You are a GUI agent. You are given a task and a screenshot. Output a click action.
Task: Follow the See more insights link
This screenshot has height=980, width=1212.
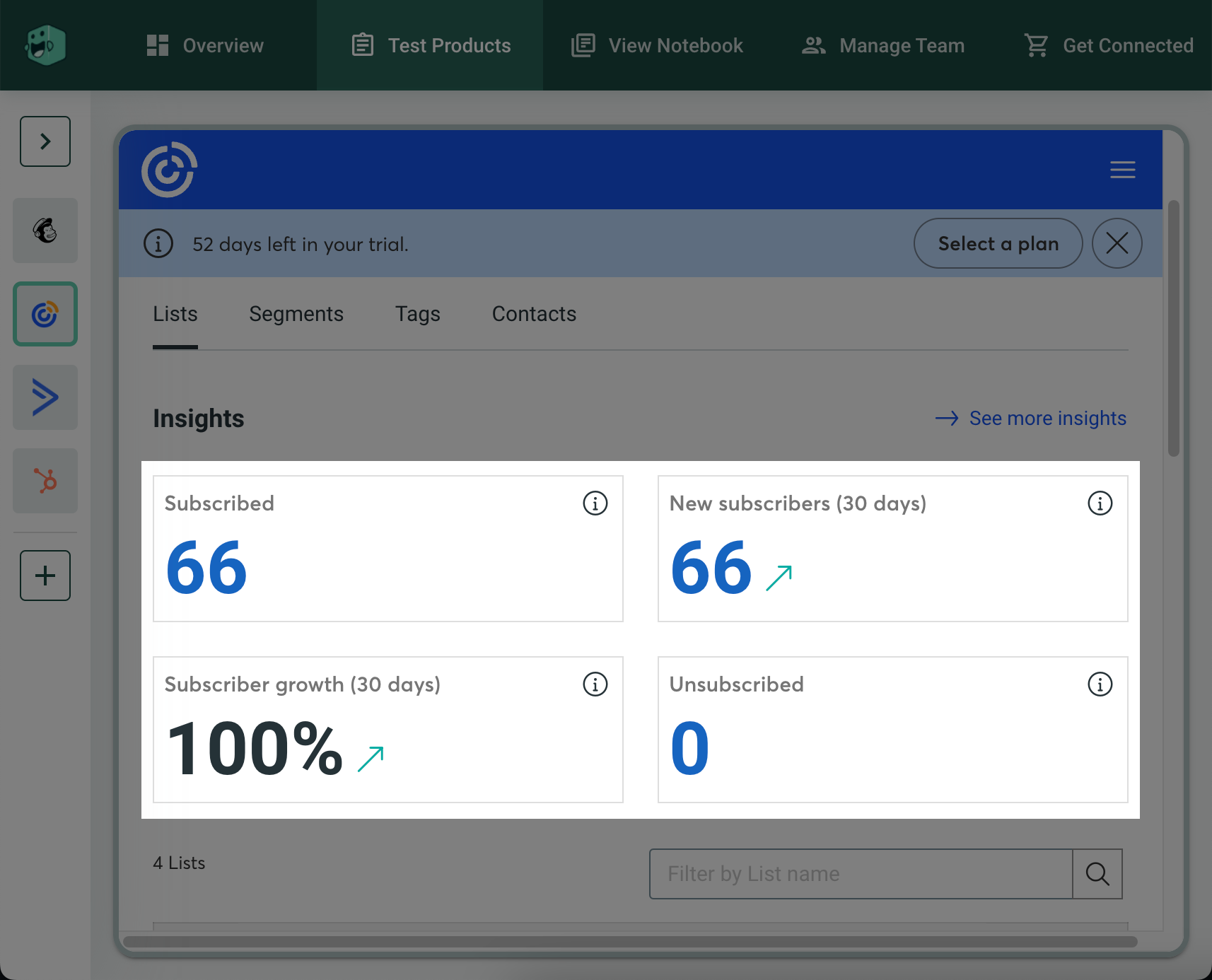click(x=1047, y=419)
